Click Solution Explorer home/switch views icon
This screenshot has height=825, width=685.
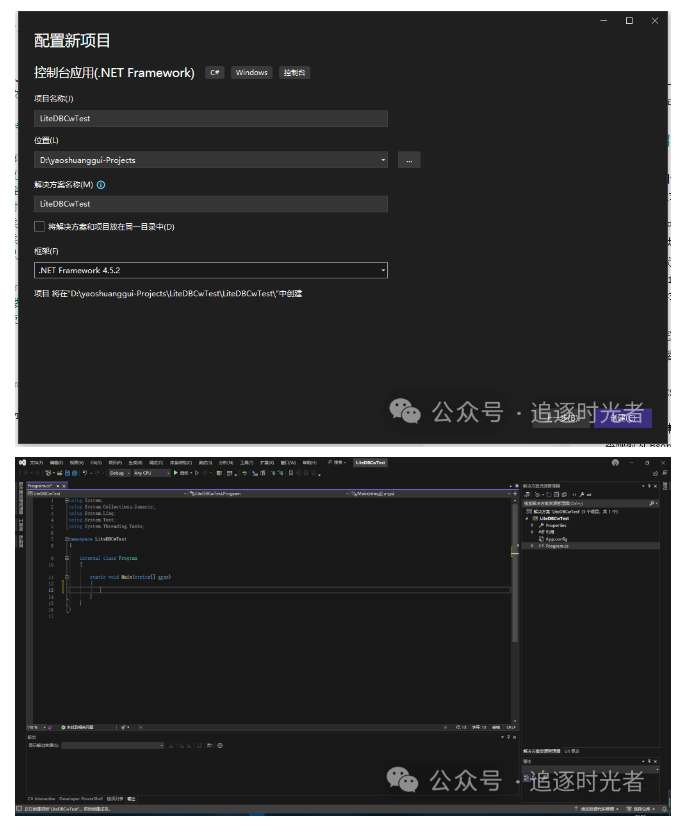(x=527, y=495)
